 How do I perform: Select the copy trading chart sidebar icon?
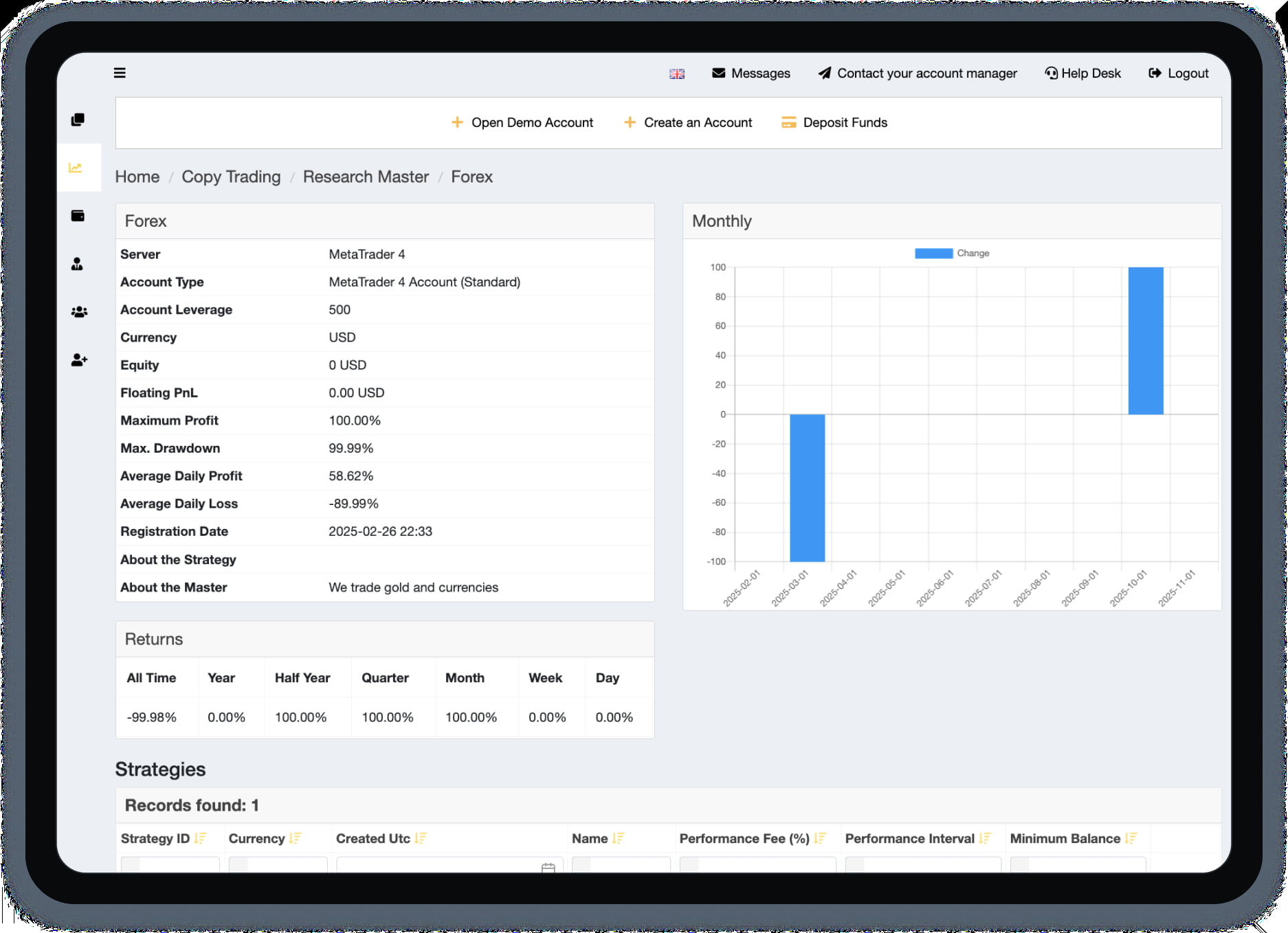(78, 167)
